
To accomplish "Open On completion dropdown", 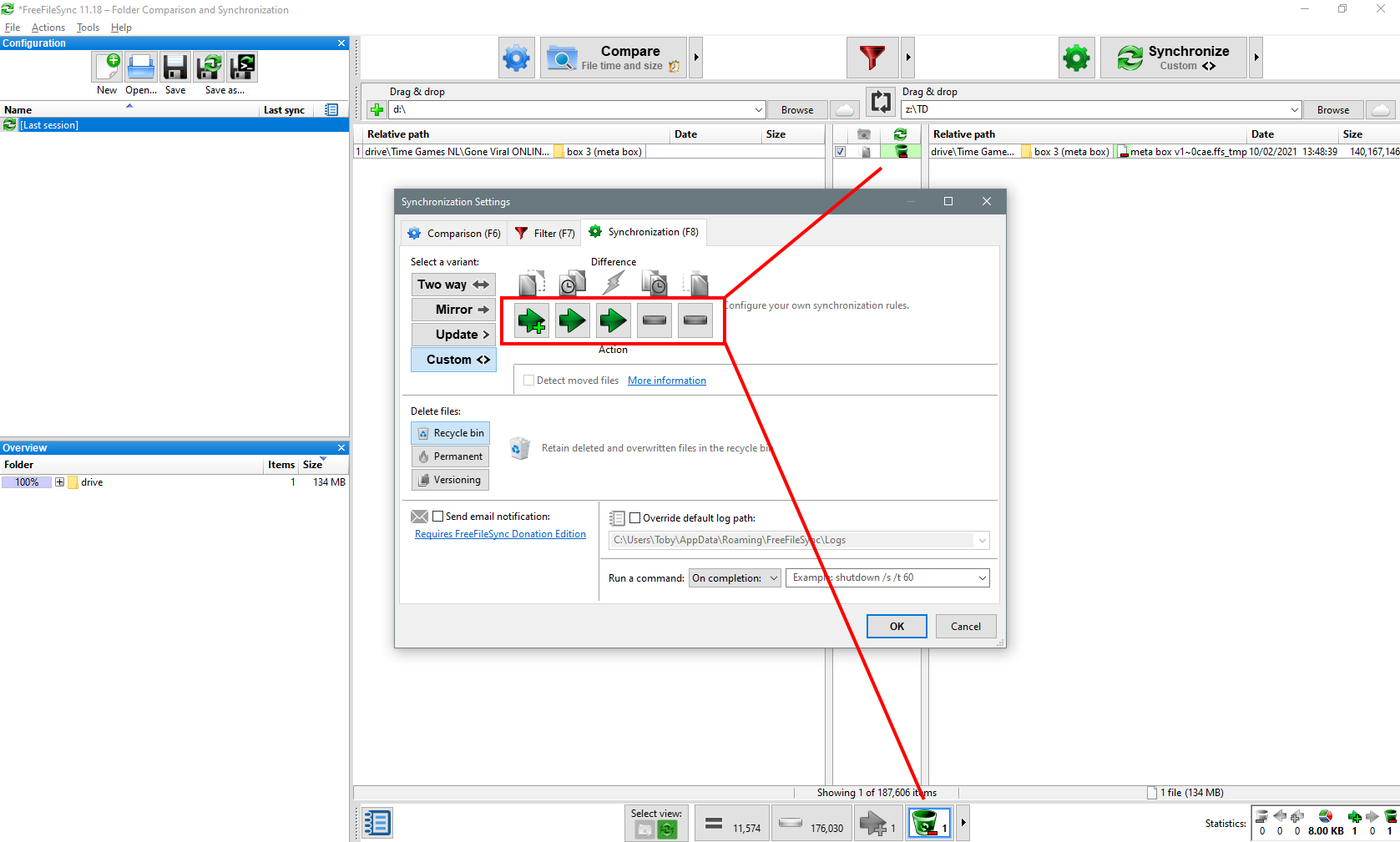I will (735, 577).
